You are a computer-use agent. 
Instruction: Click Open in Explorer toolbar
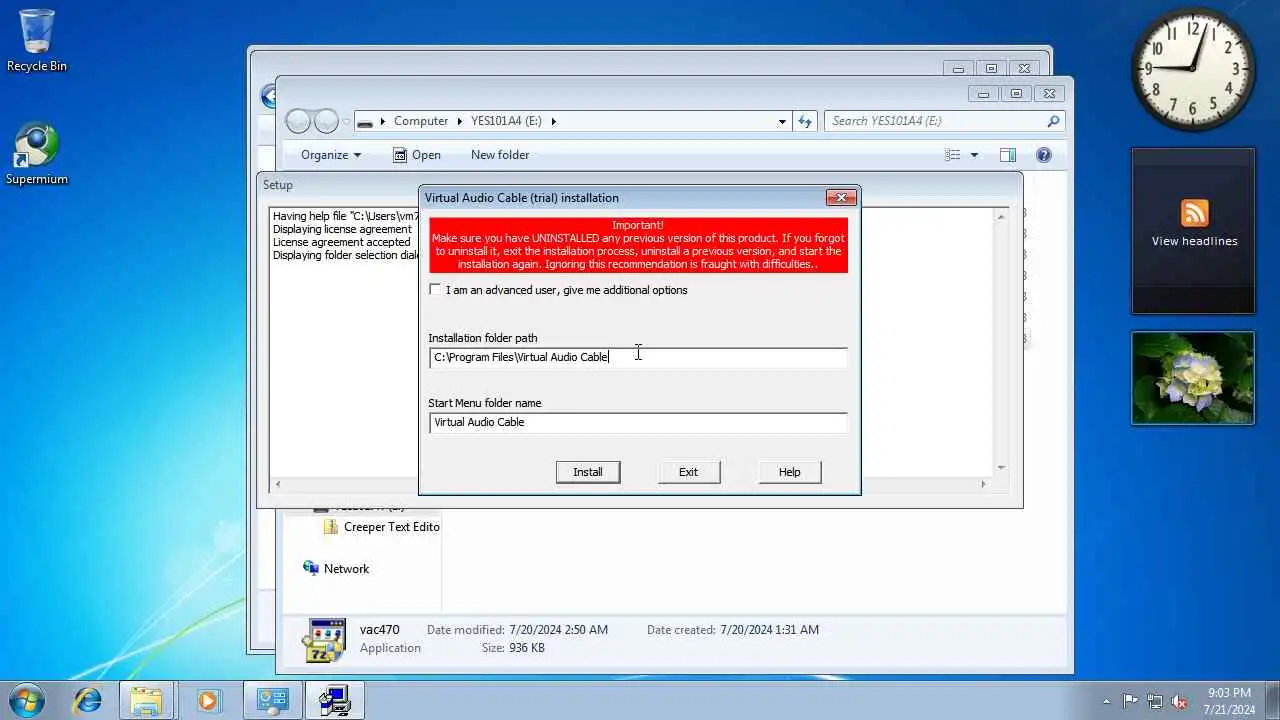(x=417, y=155)
